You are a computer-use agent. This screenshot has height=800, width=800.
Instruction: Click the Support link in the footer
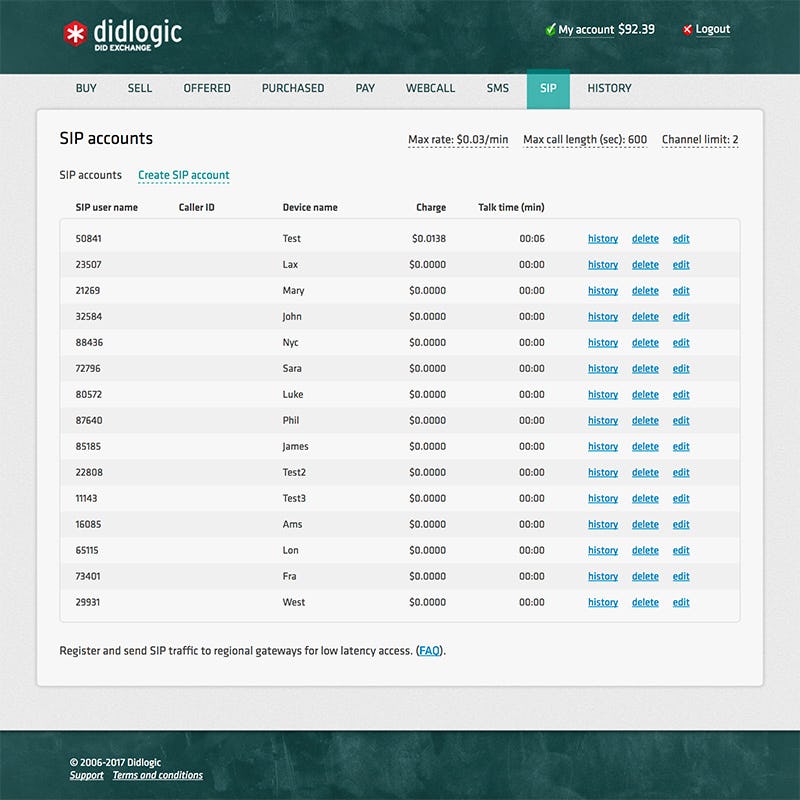(87, 775)
